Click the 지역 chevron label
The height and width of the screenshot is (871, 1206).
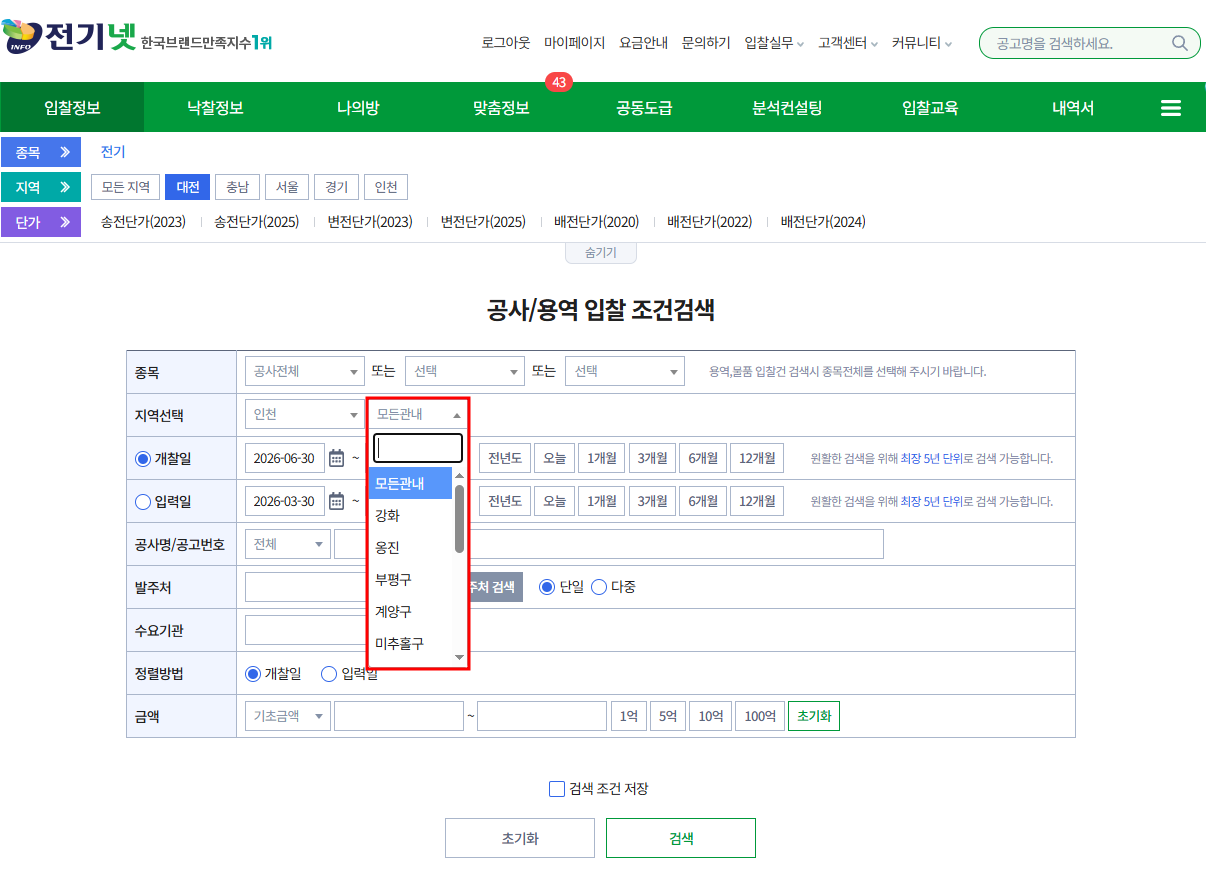[41, 187]
